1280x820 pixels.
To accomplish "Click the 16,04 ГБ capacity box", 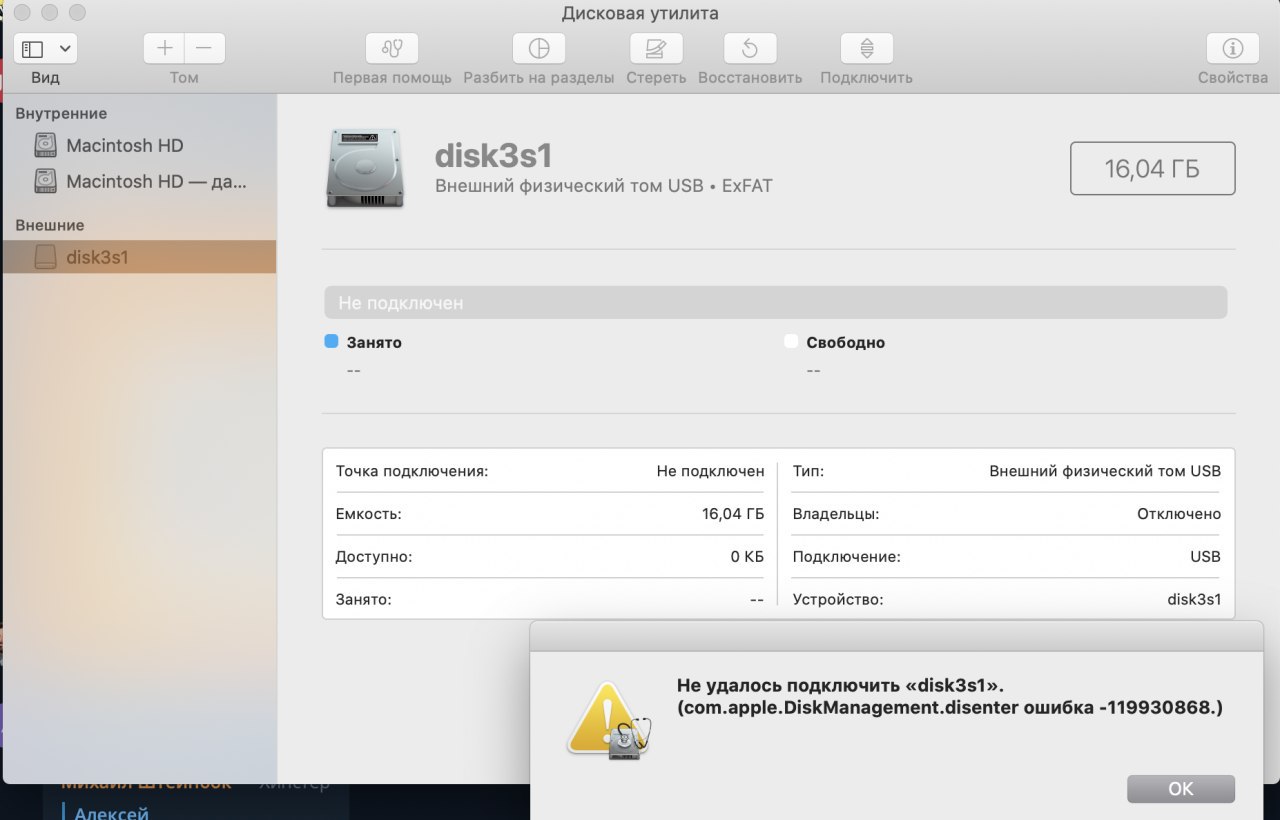I will [x=1152, y=168].
